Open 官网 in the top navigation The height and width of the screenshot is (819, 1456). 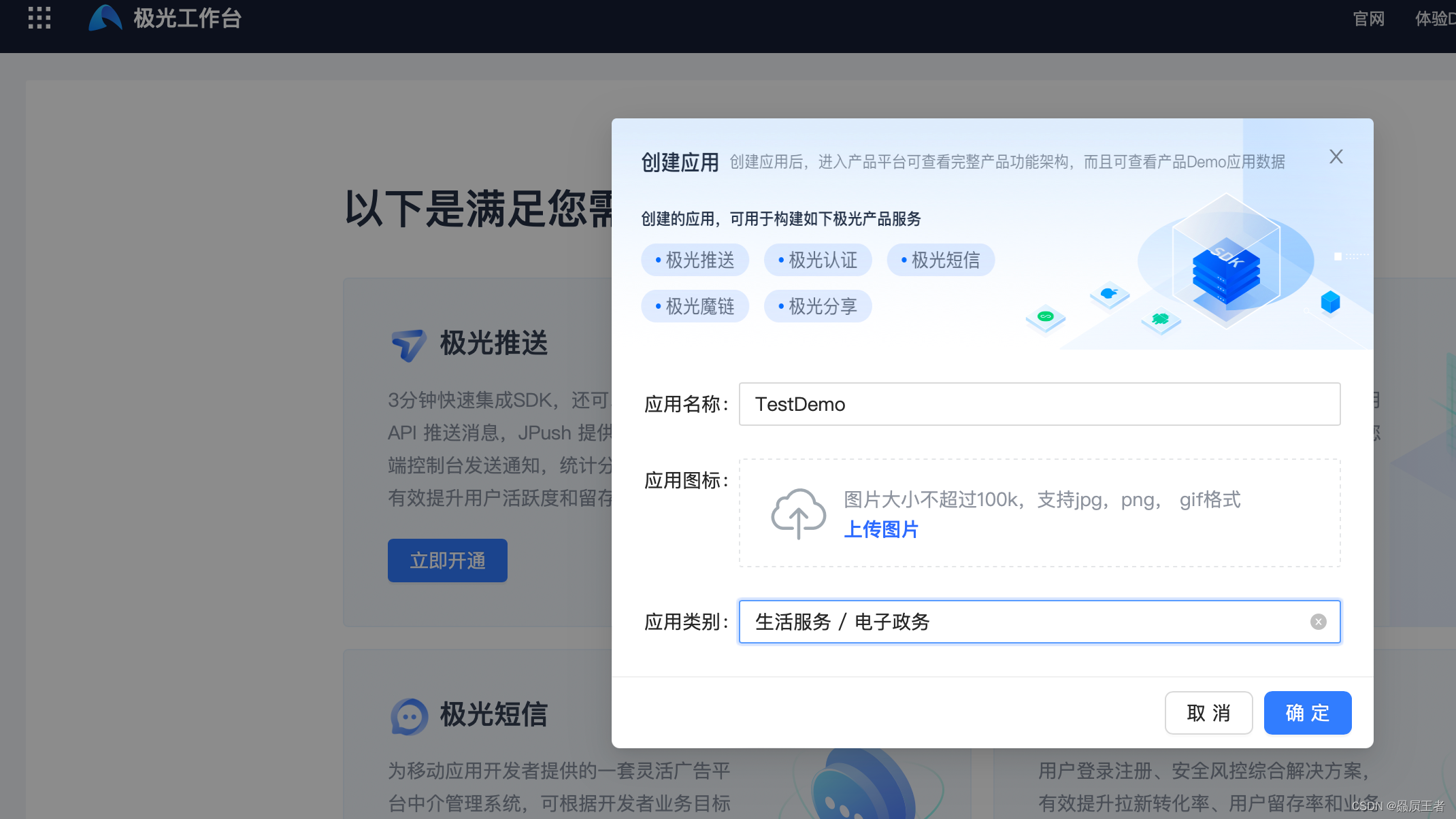(1368, 19)
